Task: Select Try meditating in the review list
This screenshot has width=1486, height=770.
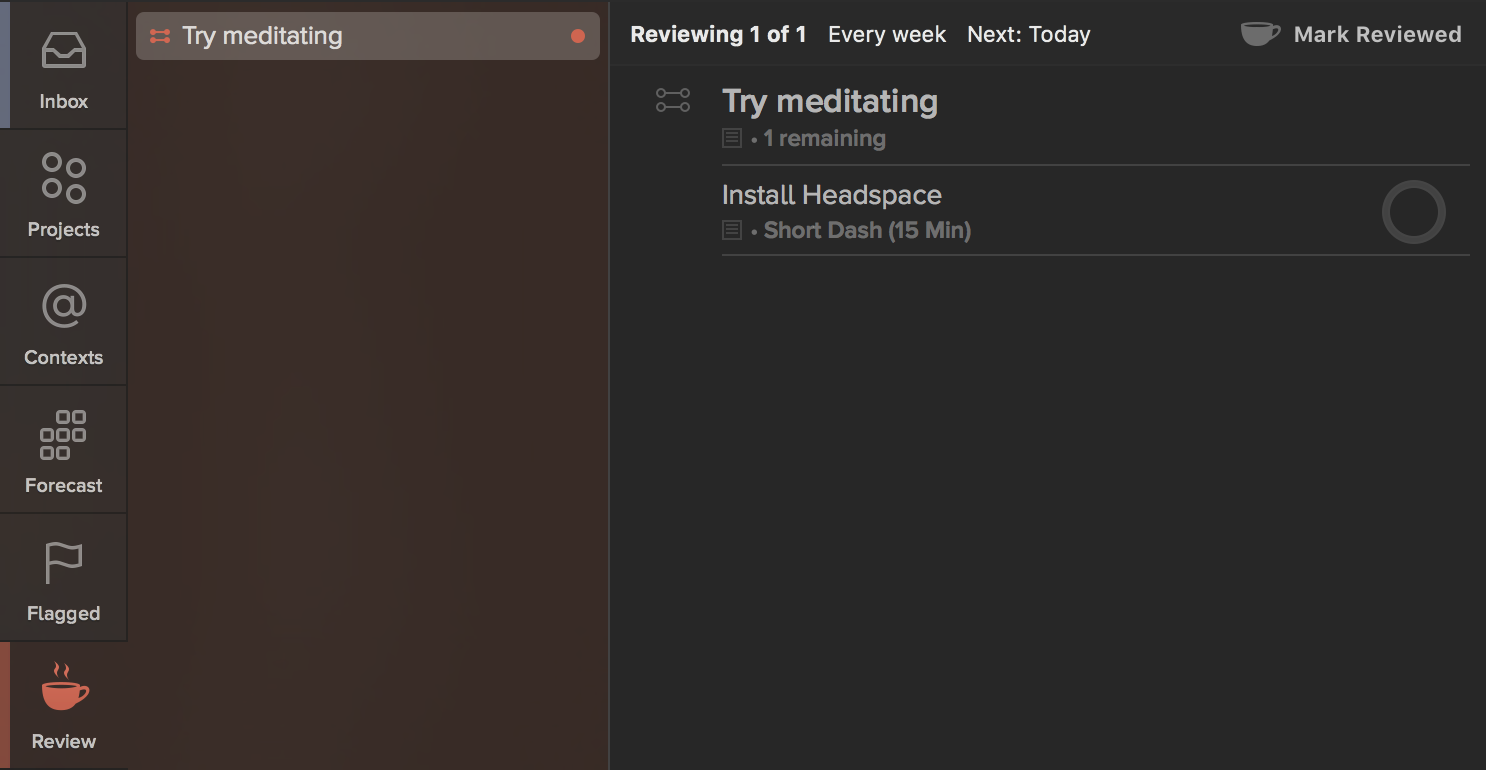Action: pos(262,37)
